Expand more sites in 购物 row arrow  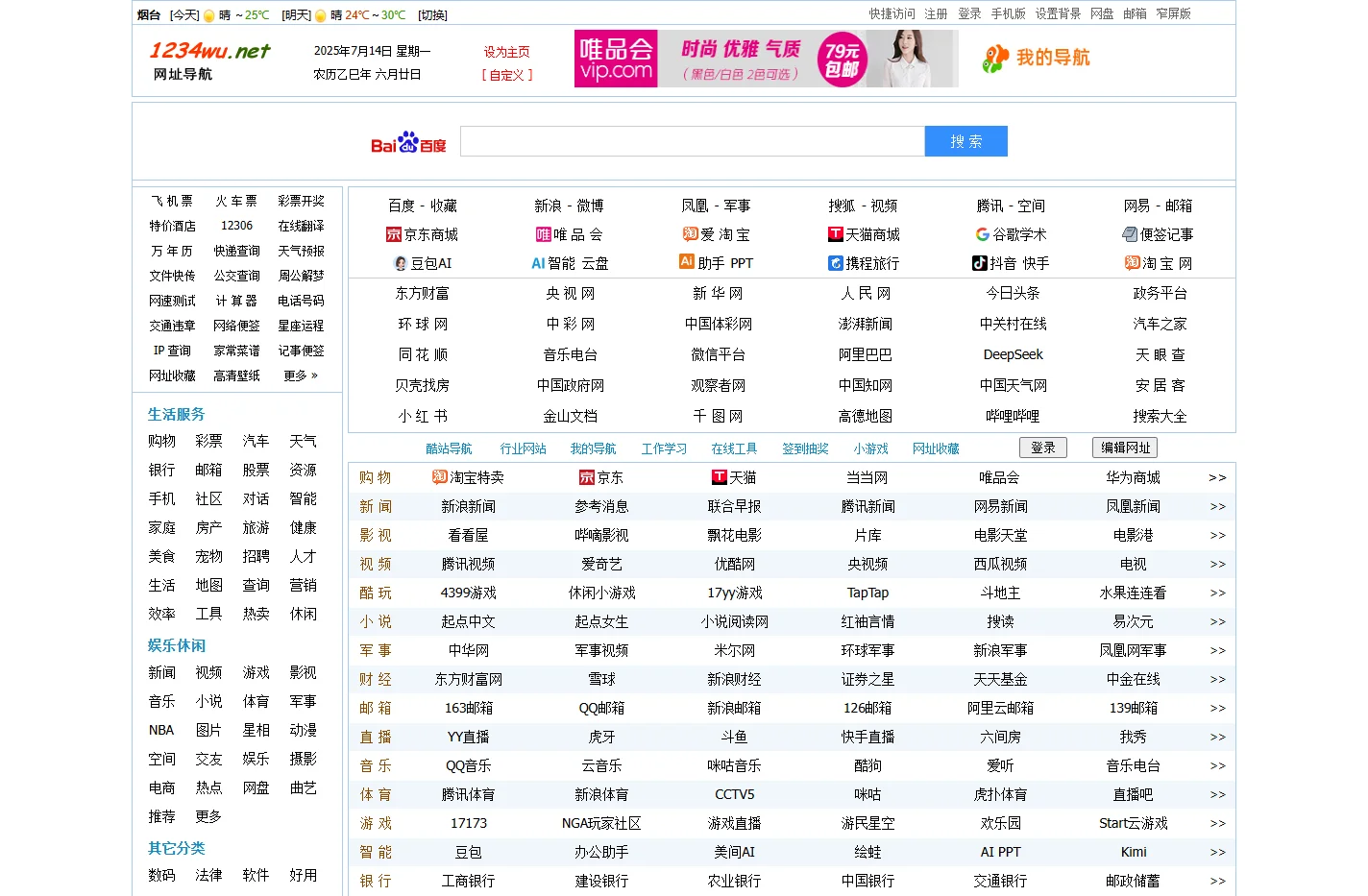(x=1217, y=477)
